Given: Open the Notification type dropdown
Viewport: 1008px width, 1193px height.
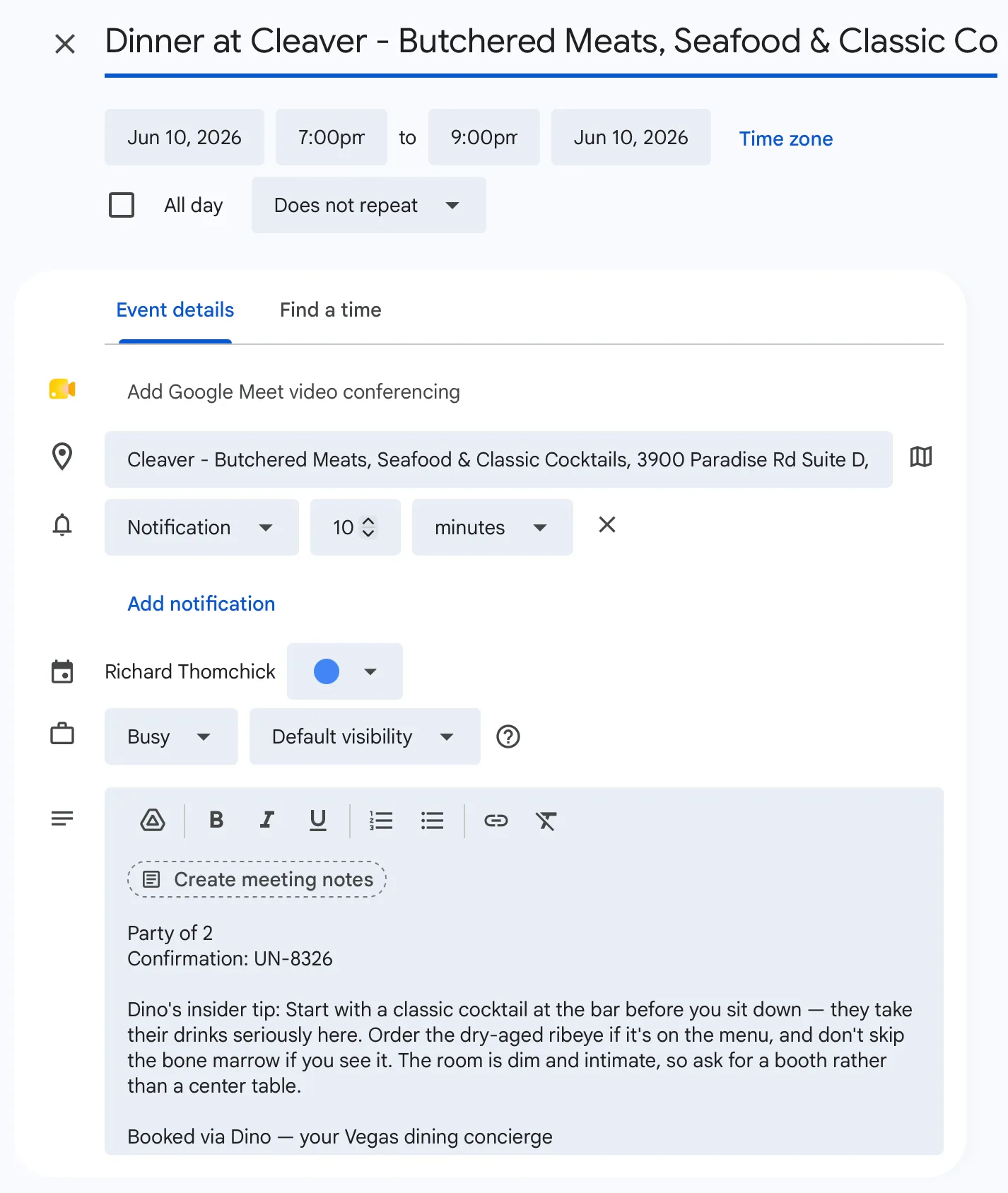Looking at the screenshot, I should click(x=201, y=527).
